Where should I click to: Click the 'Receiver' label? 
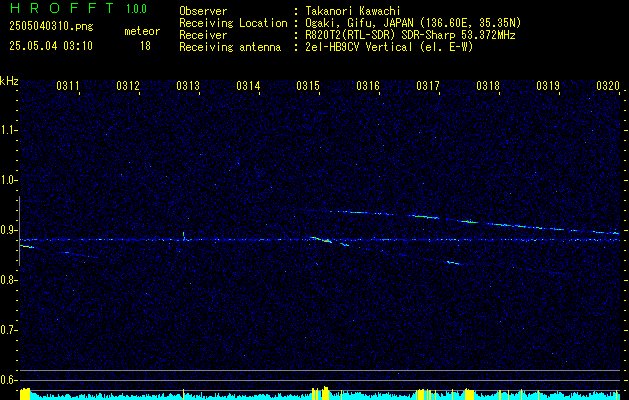[x=203, y=35]
